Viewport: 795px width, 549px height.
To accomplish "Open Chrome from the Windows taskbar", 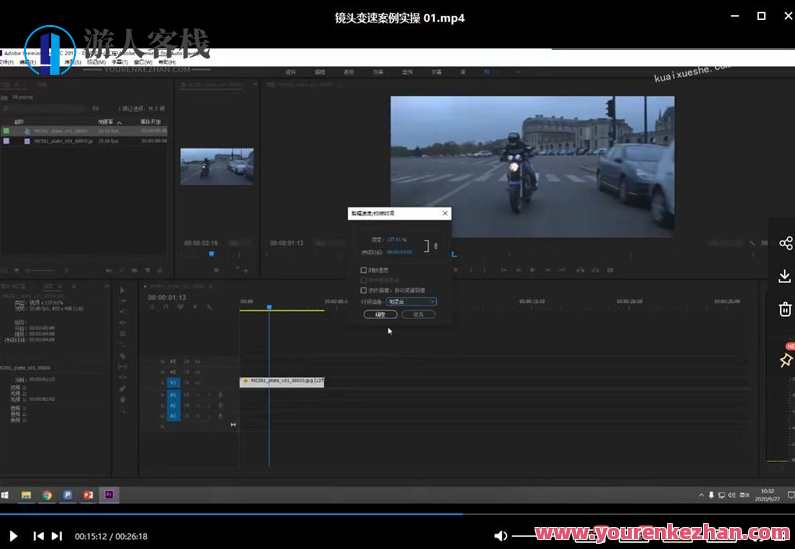I will pos(47,495).
